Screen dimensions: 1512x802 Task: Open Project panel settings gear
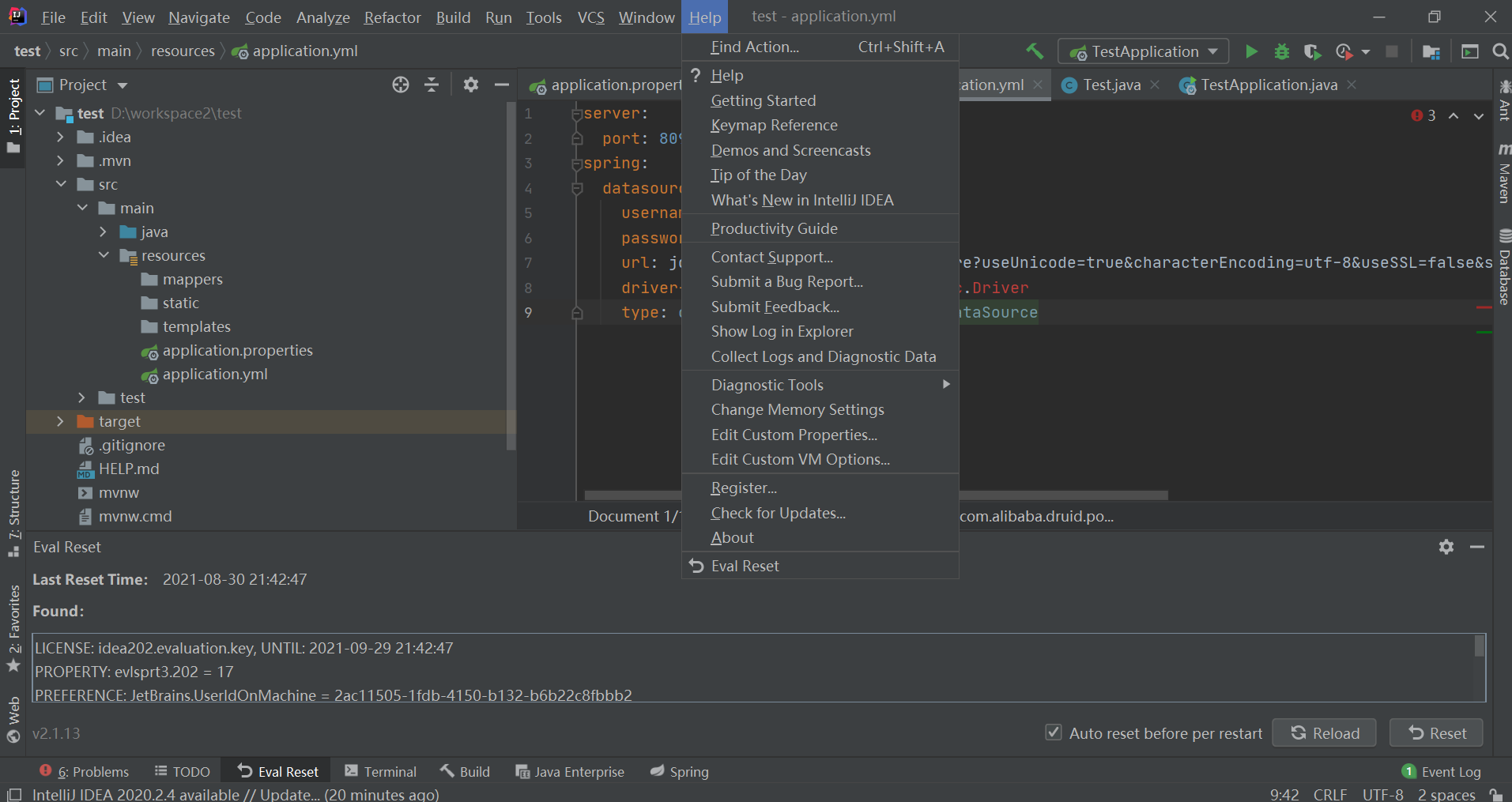pos(471,85)
